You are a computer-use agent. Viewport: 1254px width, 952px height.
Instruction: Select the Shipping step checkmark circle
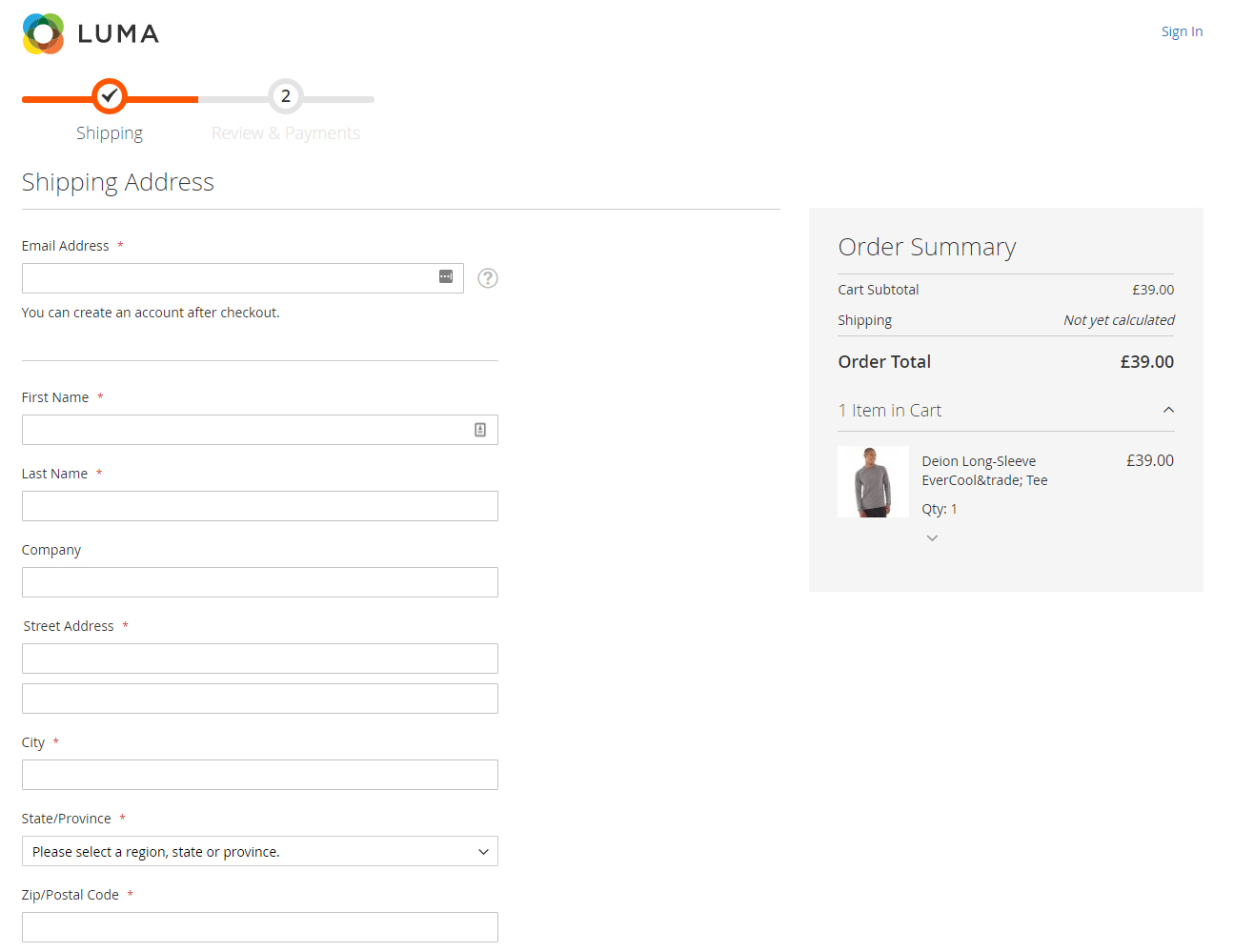110,96
